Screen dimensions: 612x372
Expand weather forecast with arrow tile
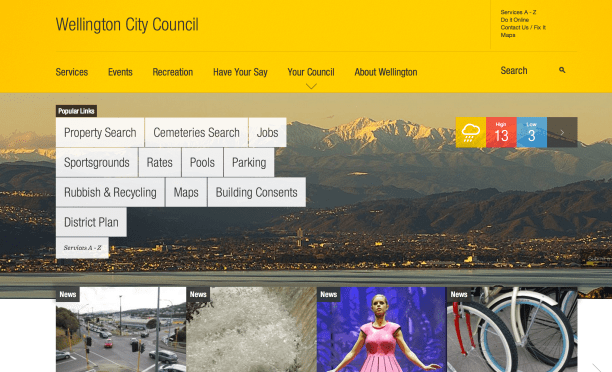[562, 132]
